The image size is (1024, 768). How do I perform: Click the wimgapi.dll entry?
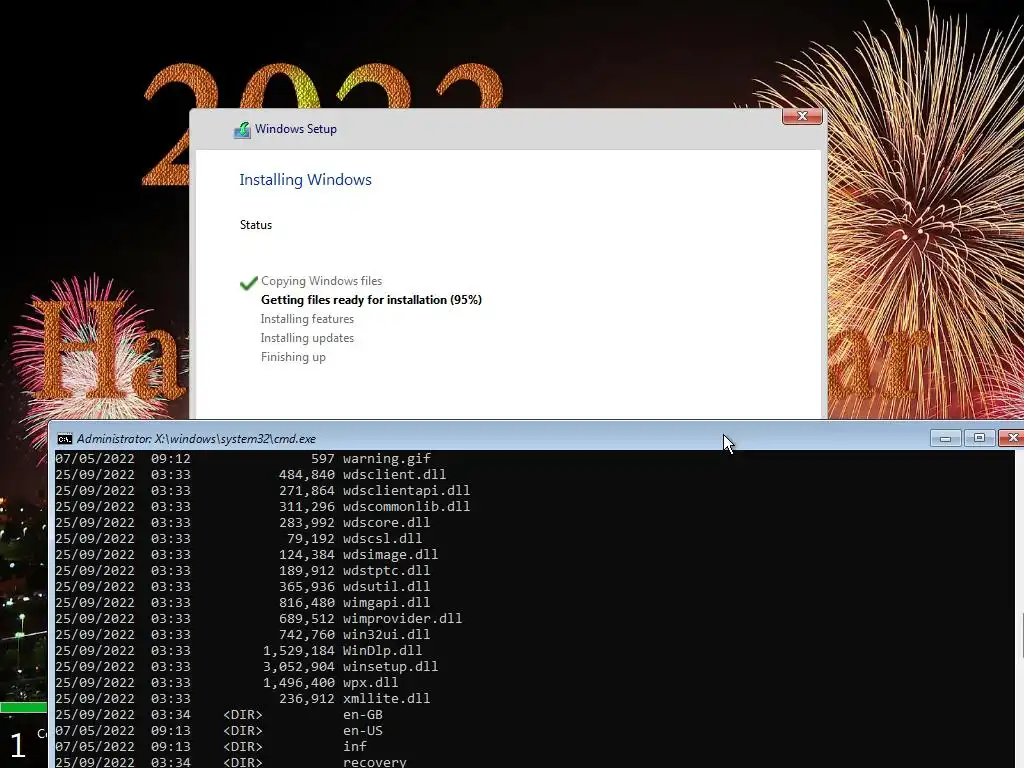click(387, 603)
